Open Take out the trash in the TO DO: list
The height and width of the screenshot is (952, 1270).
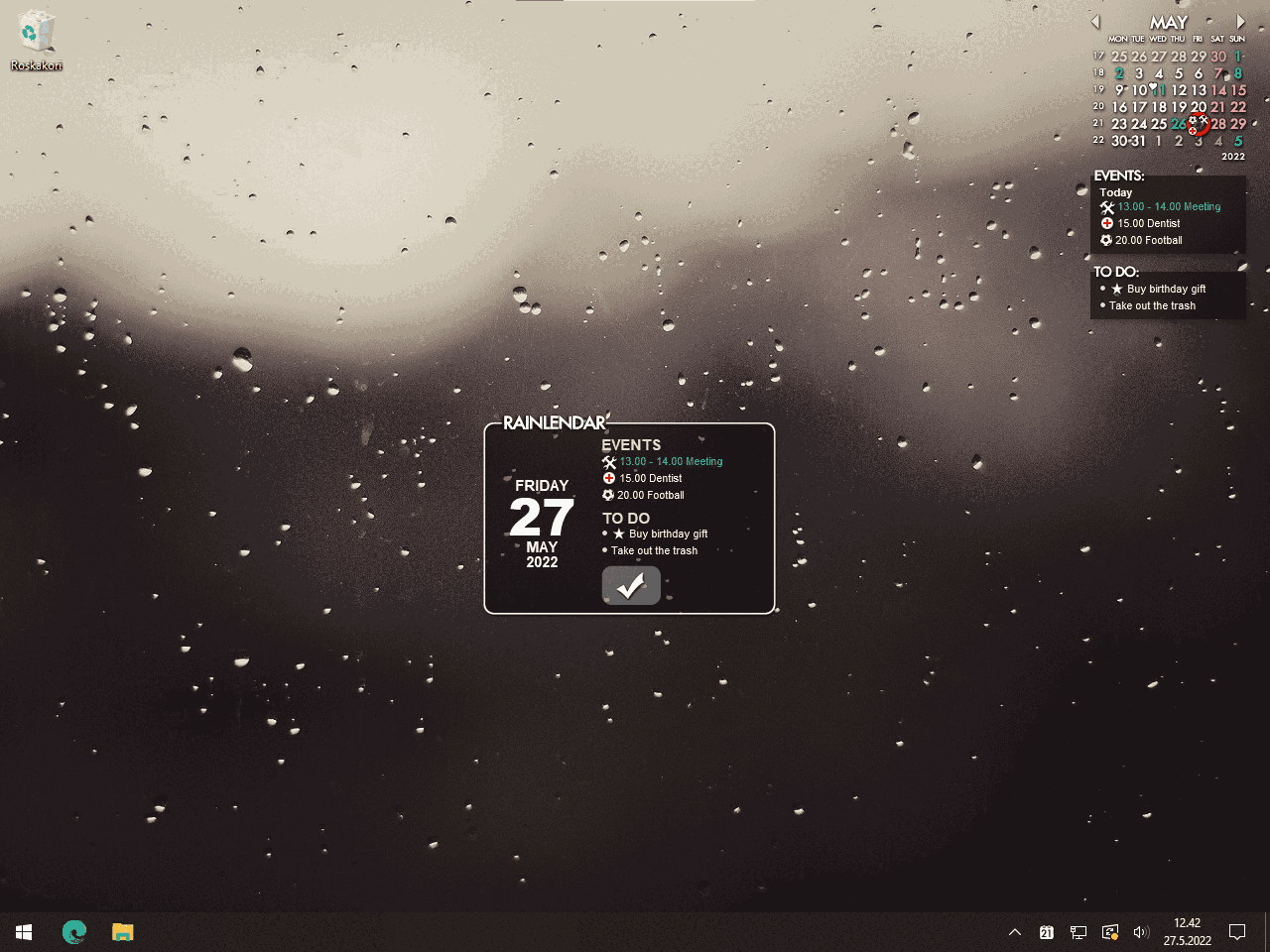click(1153, 306)
